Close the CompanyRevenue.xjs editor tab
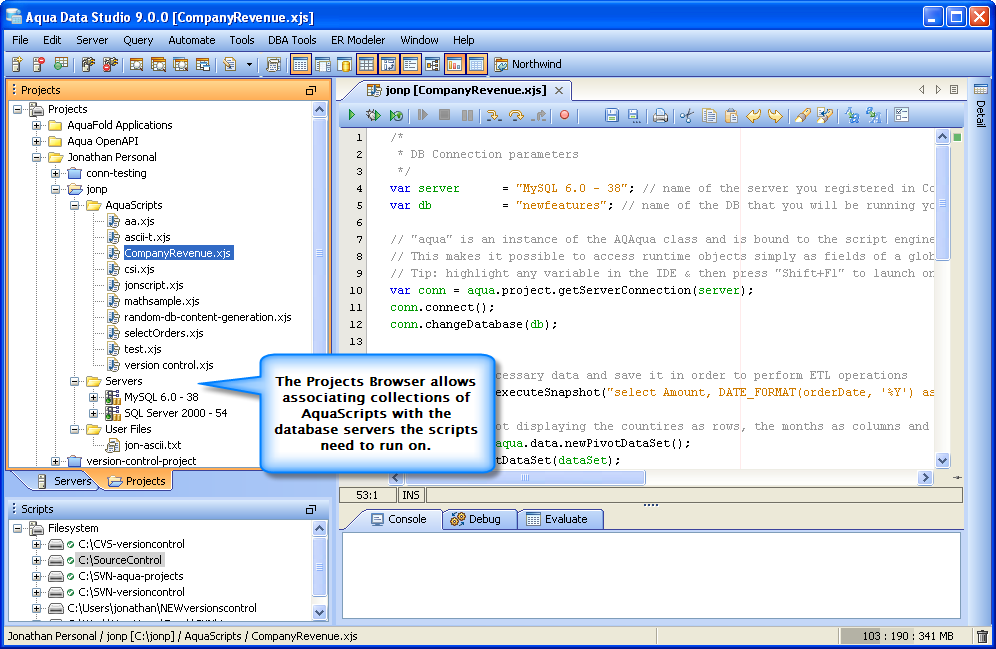This screenshot has width=996, height=649. pyautogui.click(x=559, y=90)
